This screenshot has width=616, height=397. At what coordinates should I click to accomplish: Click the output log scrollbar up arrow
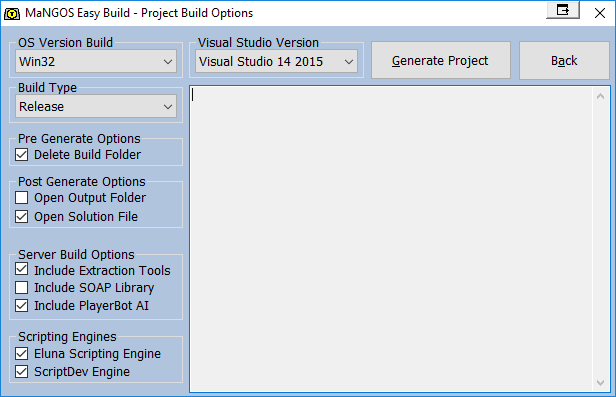pyautogui.click(x=600, y=96)
